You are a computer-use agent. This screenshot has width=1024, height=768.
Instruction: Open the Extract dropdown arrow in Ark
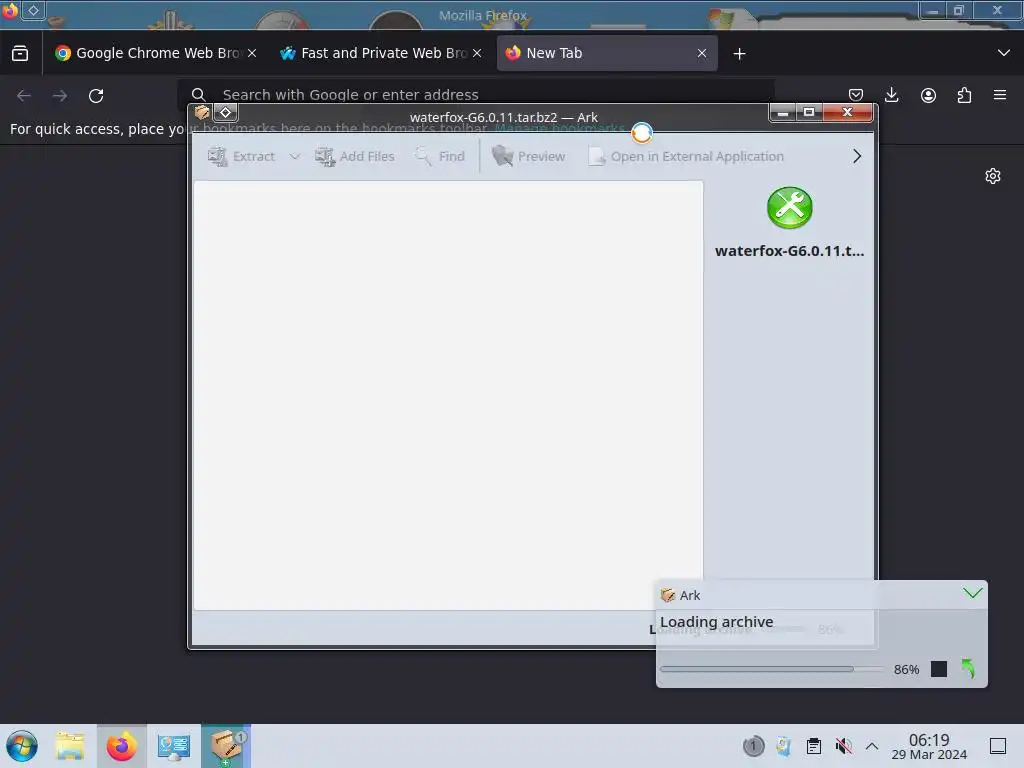(295, 157)
